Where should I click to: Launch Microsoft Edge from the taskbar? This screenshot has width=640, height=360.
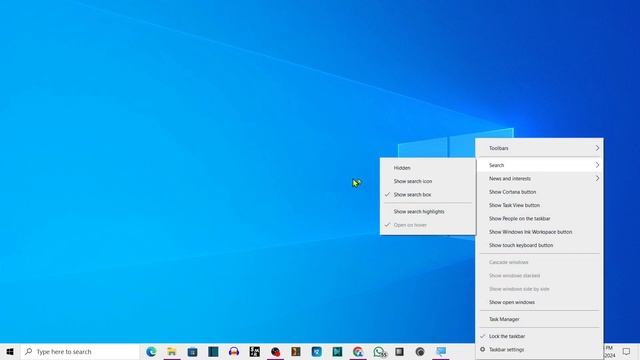tap(151, 351)
